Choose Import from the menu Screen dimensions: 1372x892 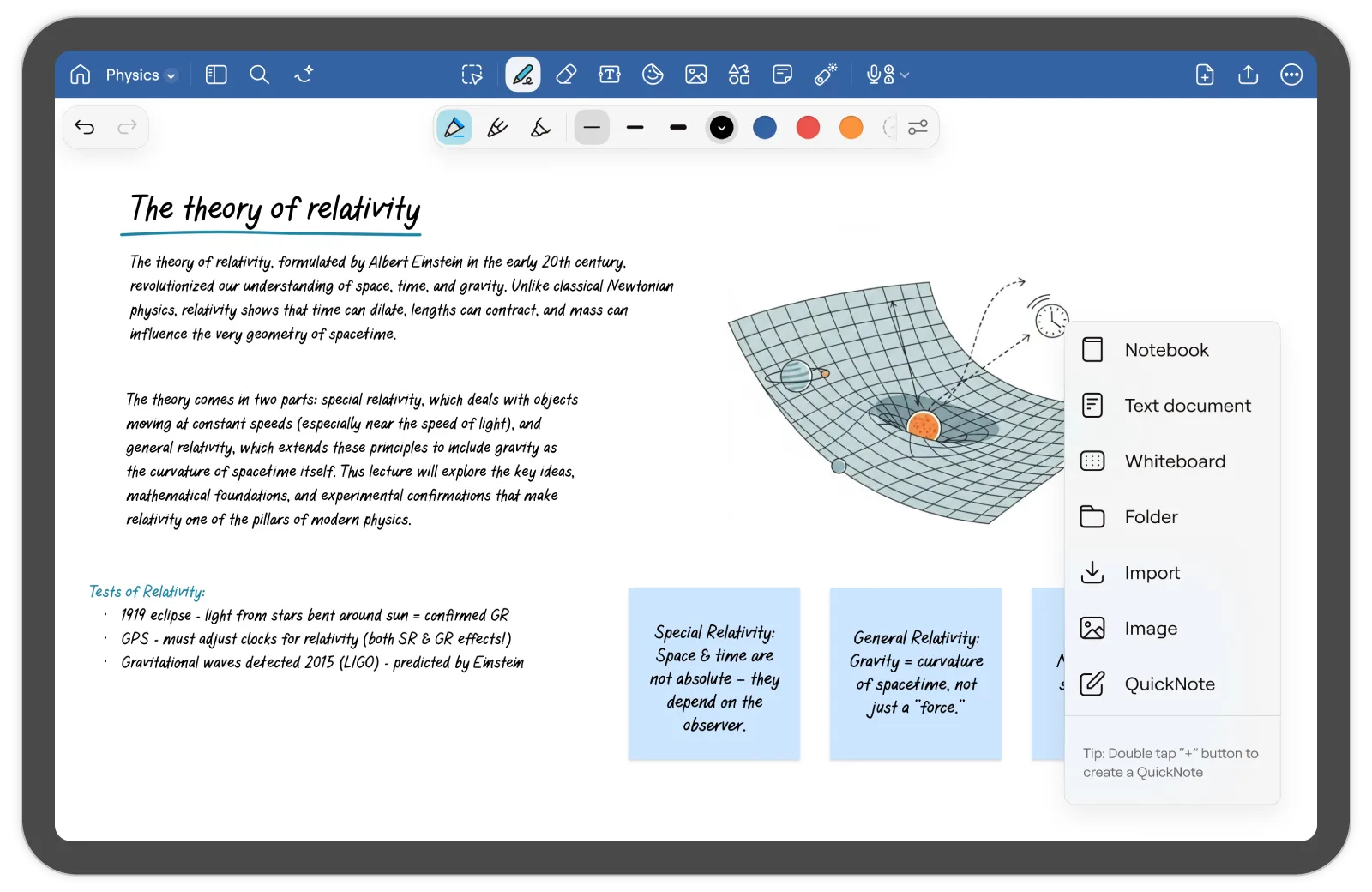(x=1172, y=573)
